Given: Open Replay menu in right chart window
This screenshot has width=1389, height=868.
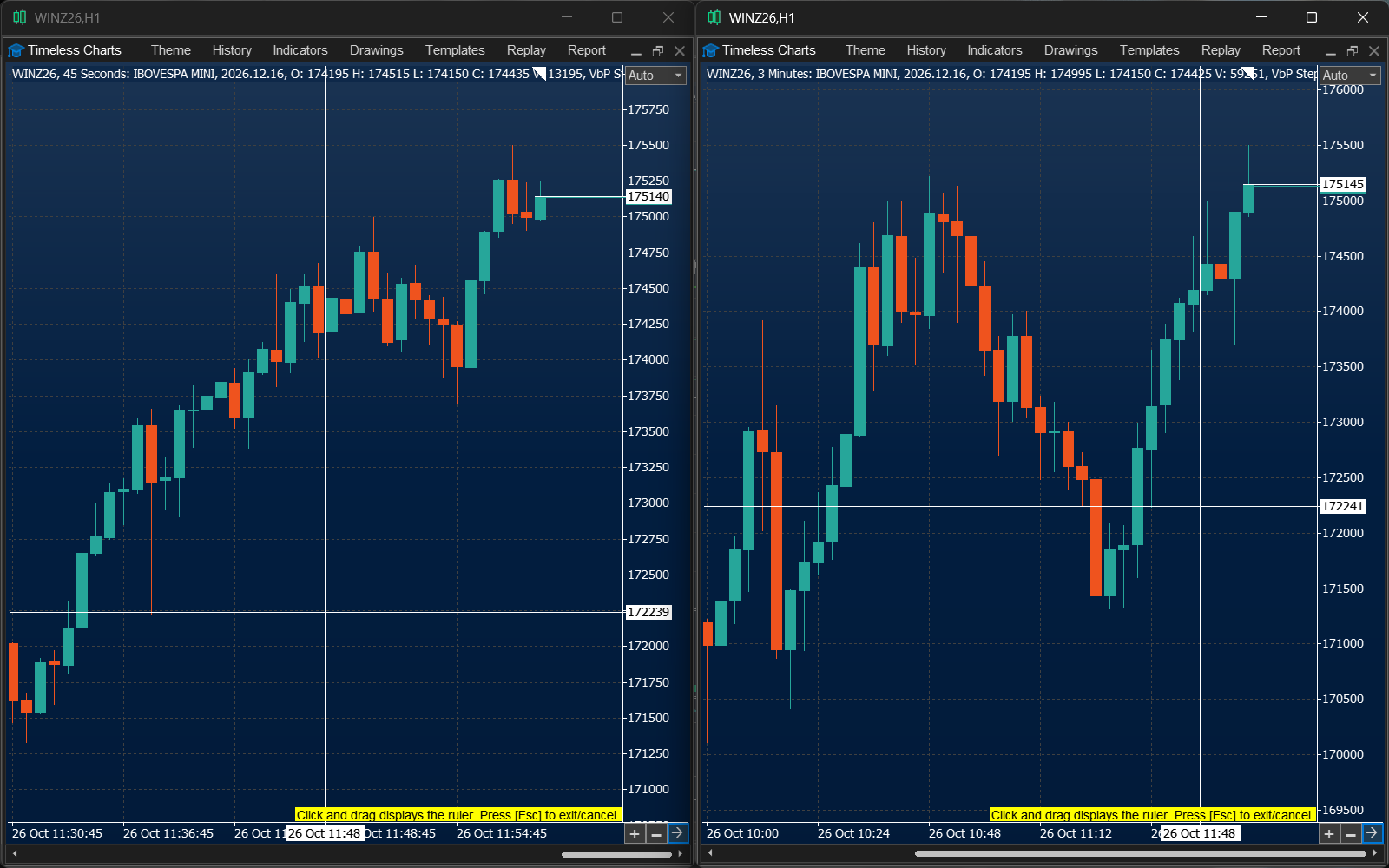Looking at the screenshot, I should click(1221, 50).
